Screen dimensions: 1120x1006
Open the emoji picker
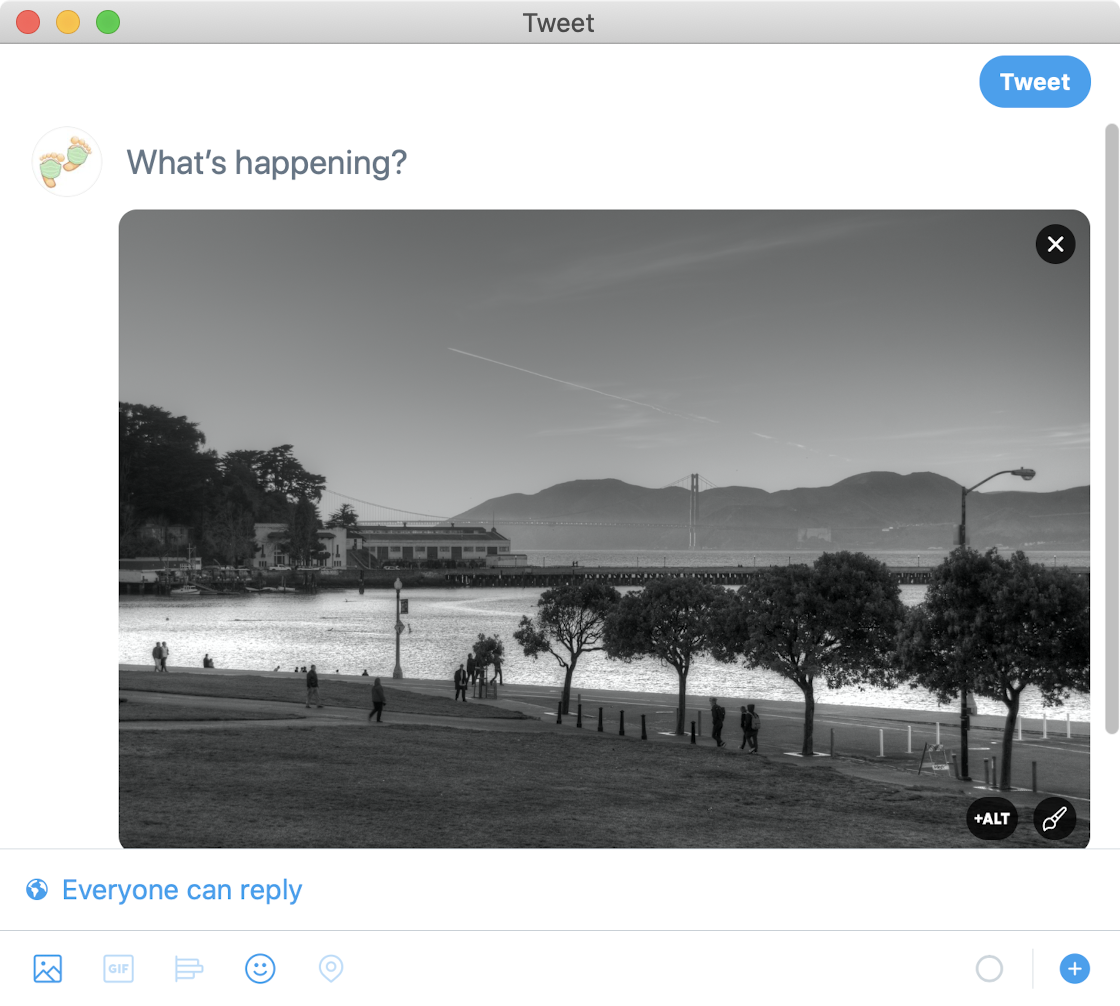click(260, 968)
